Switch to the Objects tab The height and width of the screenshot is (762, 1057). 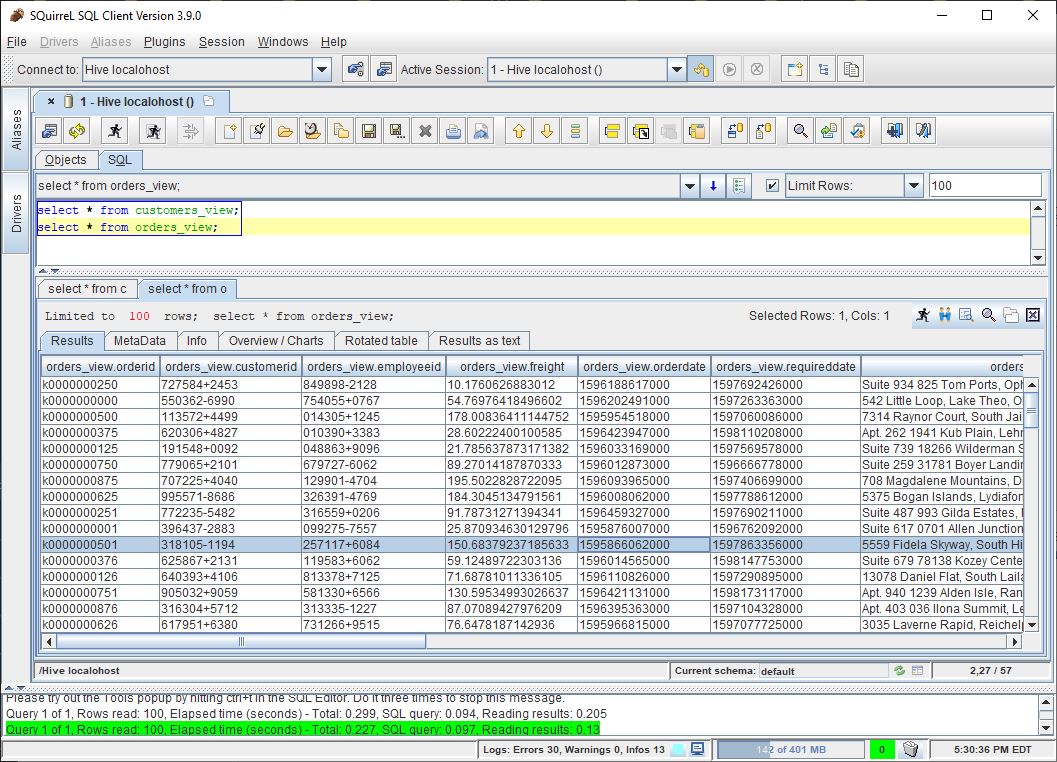[65, 160]
